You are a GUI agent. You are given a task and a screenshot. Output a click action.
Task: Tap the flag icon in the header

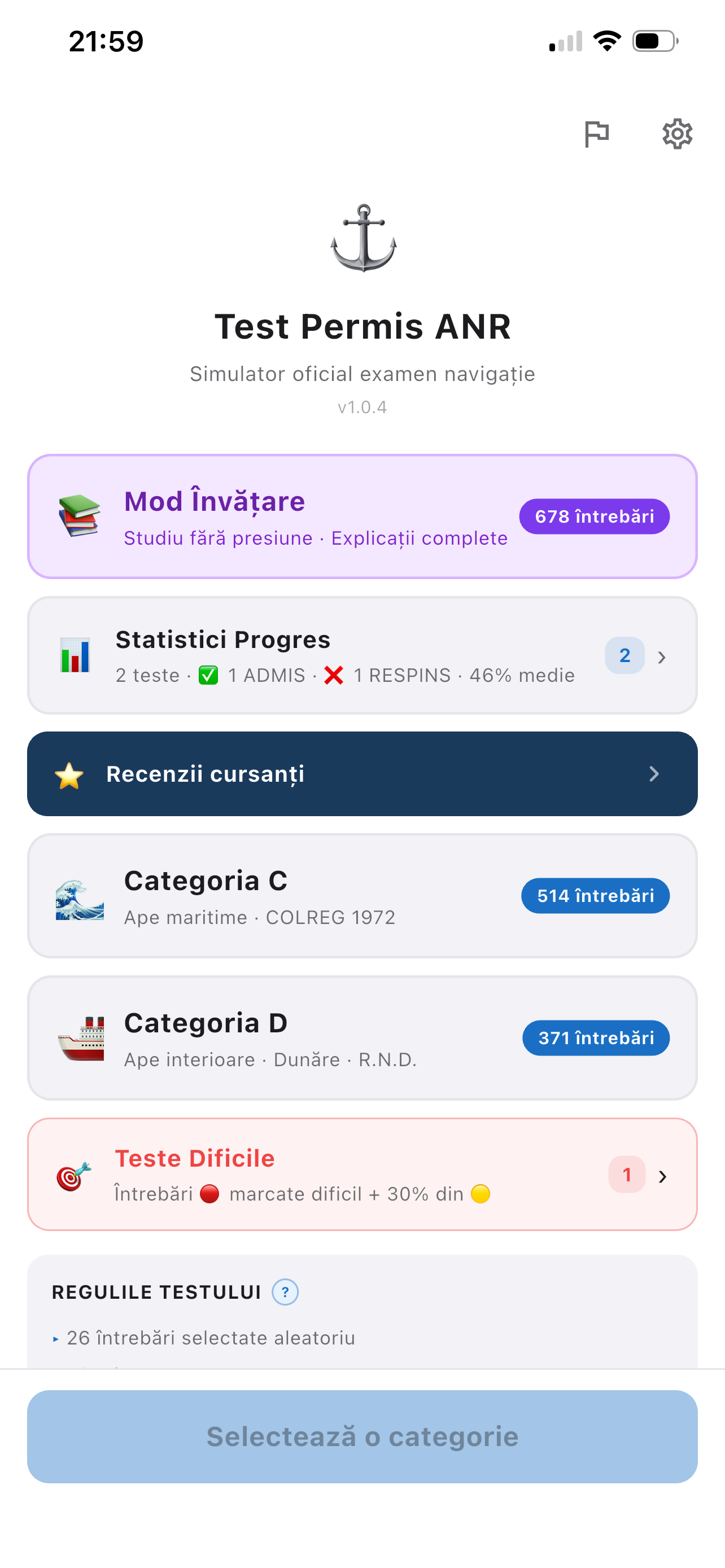click(x=596, y=134)
